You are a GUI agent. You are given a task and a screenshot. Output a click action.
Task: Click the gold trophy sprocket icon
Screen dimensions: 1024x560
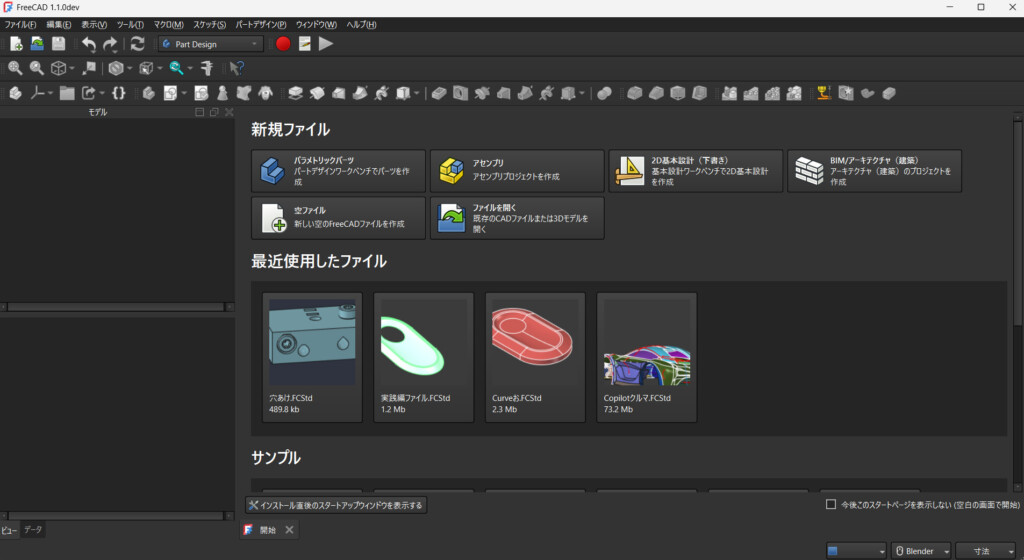824,93
